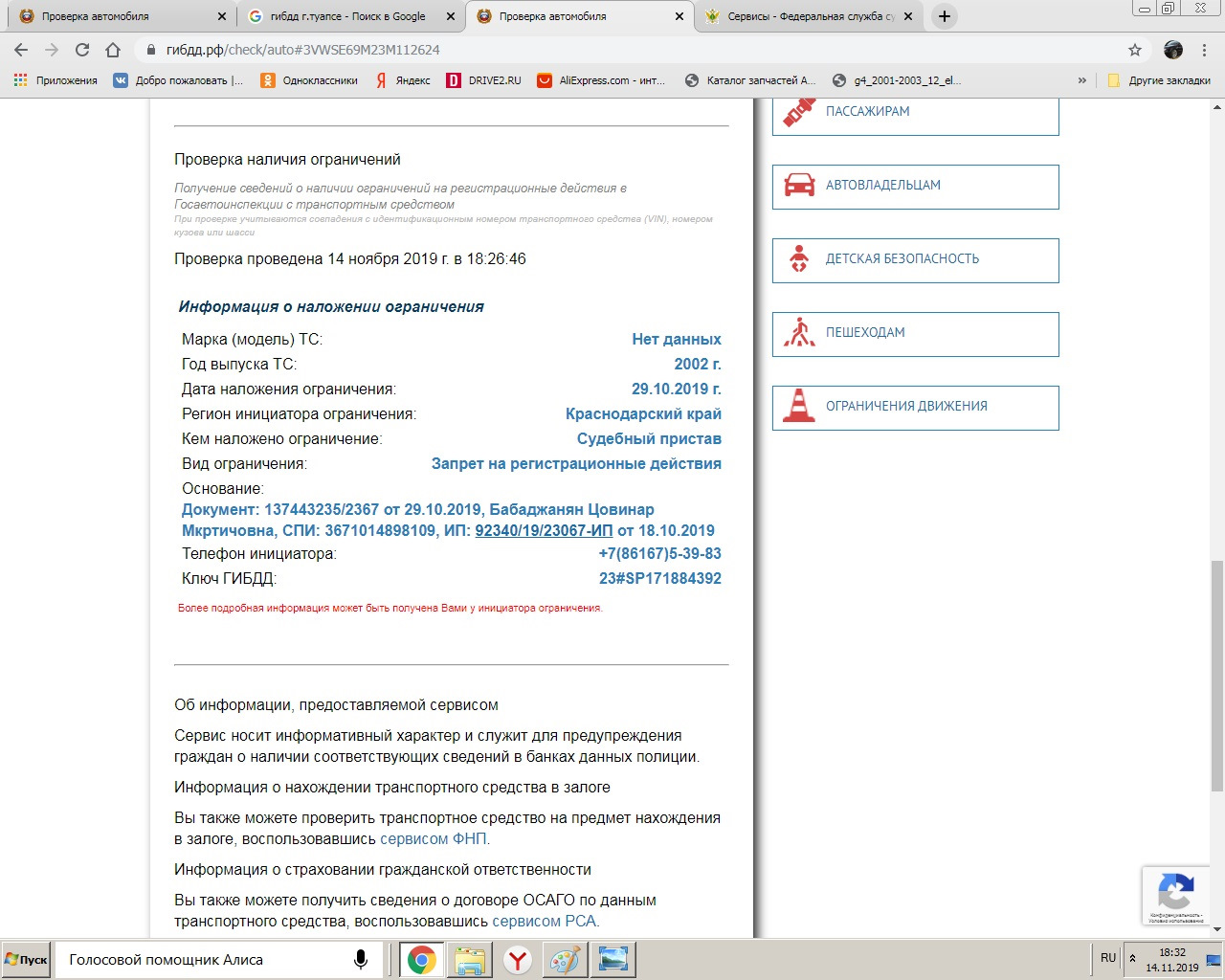Open the VK Добро пожаловать bookmark
This screenshot has width=1225, height=980.
[178, 80]
